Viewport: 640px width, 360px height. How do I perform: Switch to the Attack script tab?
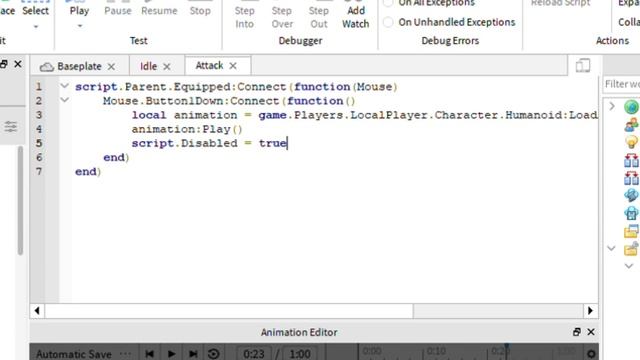pos(209,65)
